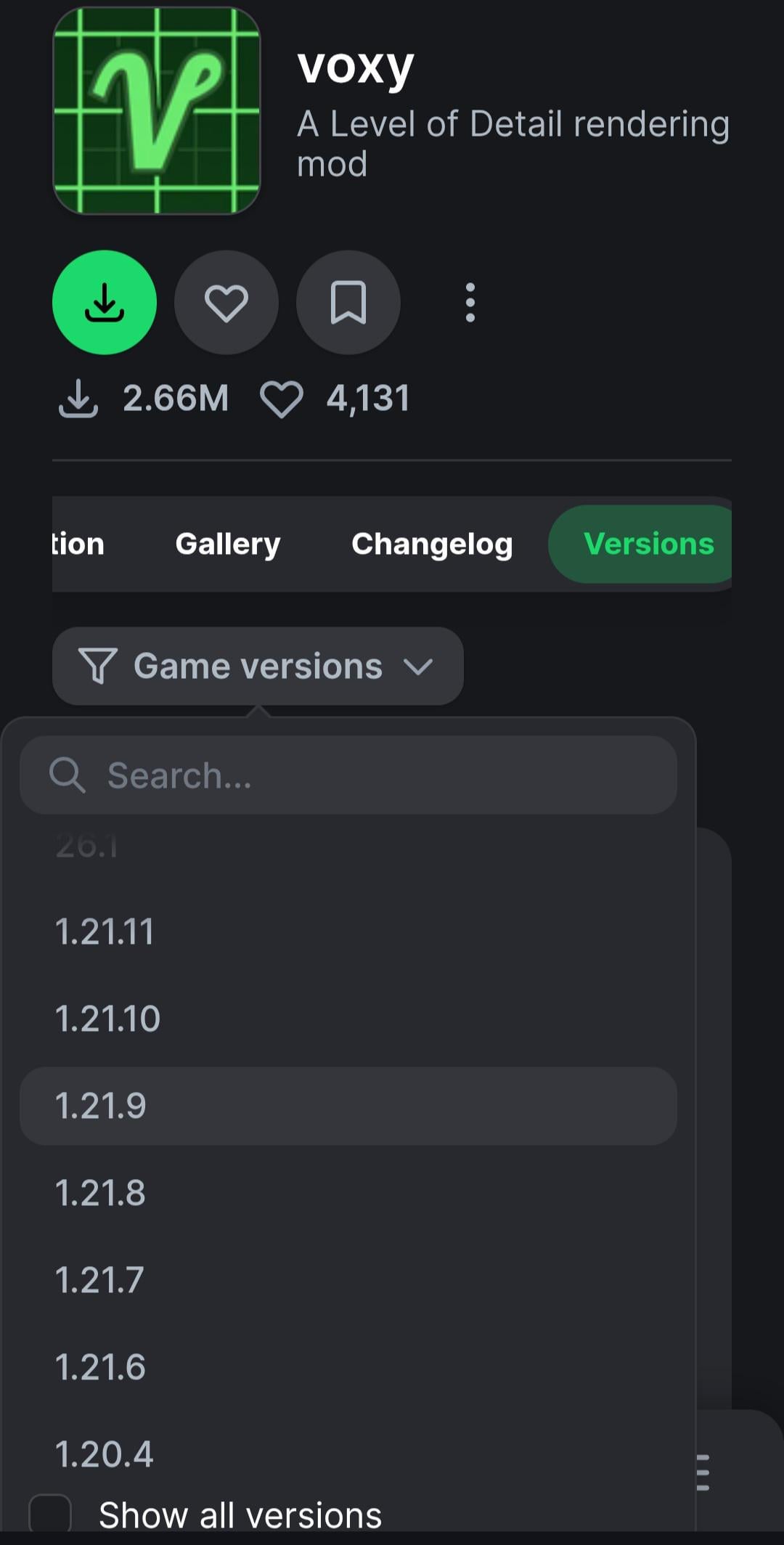This screenshot has height=1545, width=784.
Task: Click the download count icon
Action: 78,399
